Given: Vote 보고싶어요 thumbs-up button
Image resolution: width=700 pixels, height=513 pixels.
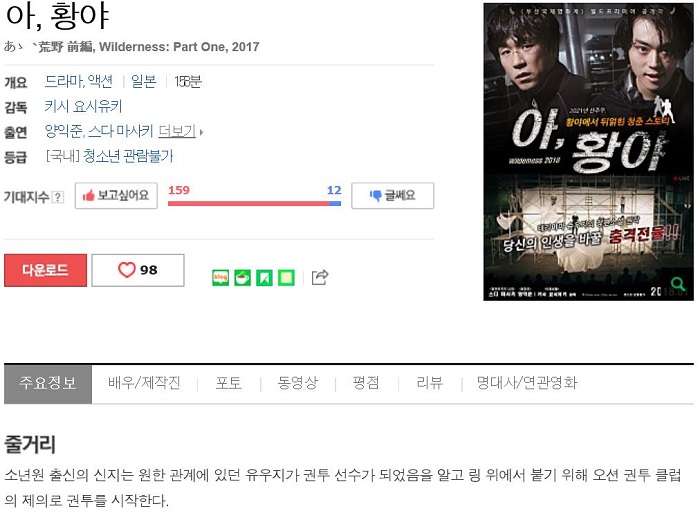Looking at the screenshot, I should [x=116, y=196].
